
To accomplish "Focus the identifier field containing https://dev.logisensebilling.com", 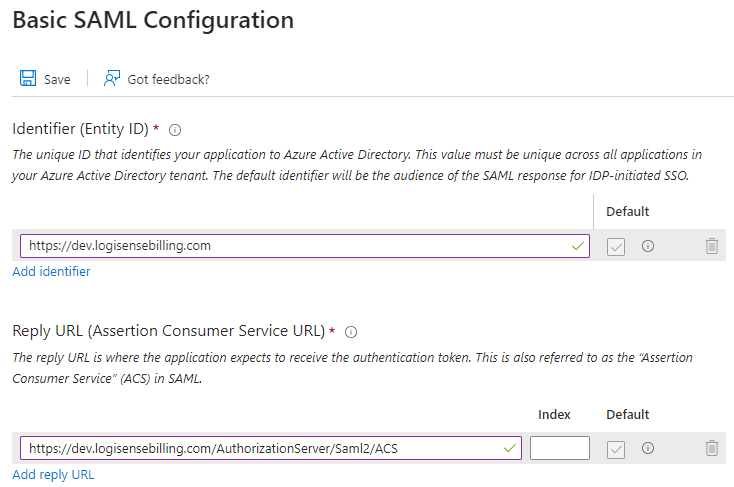I will click(x=290, y=246).
